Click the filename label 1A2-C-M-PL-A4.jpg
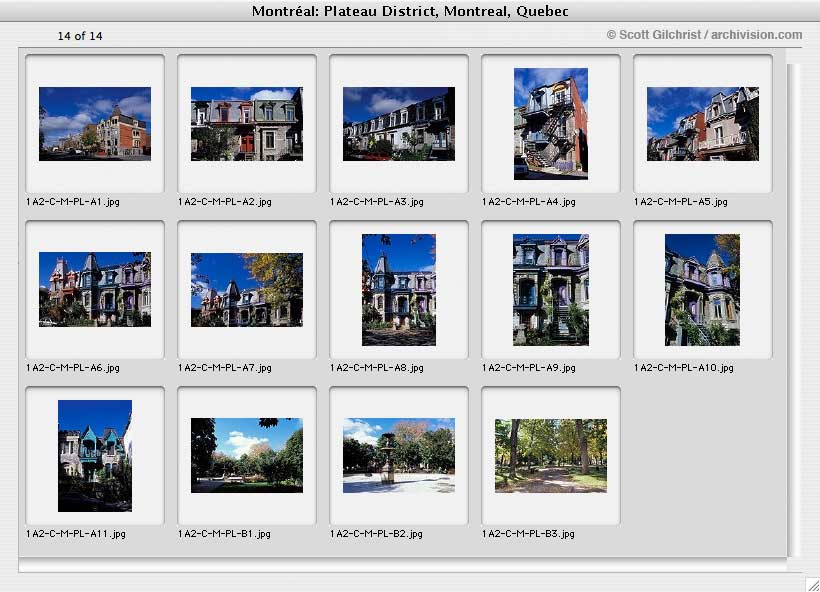Viewport: 820px width, 592px height. click(x=529, y=202)
